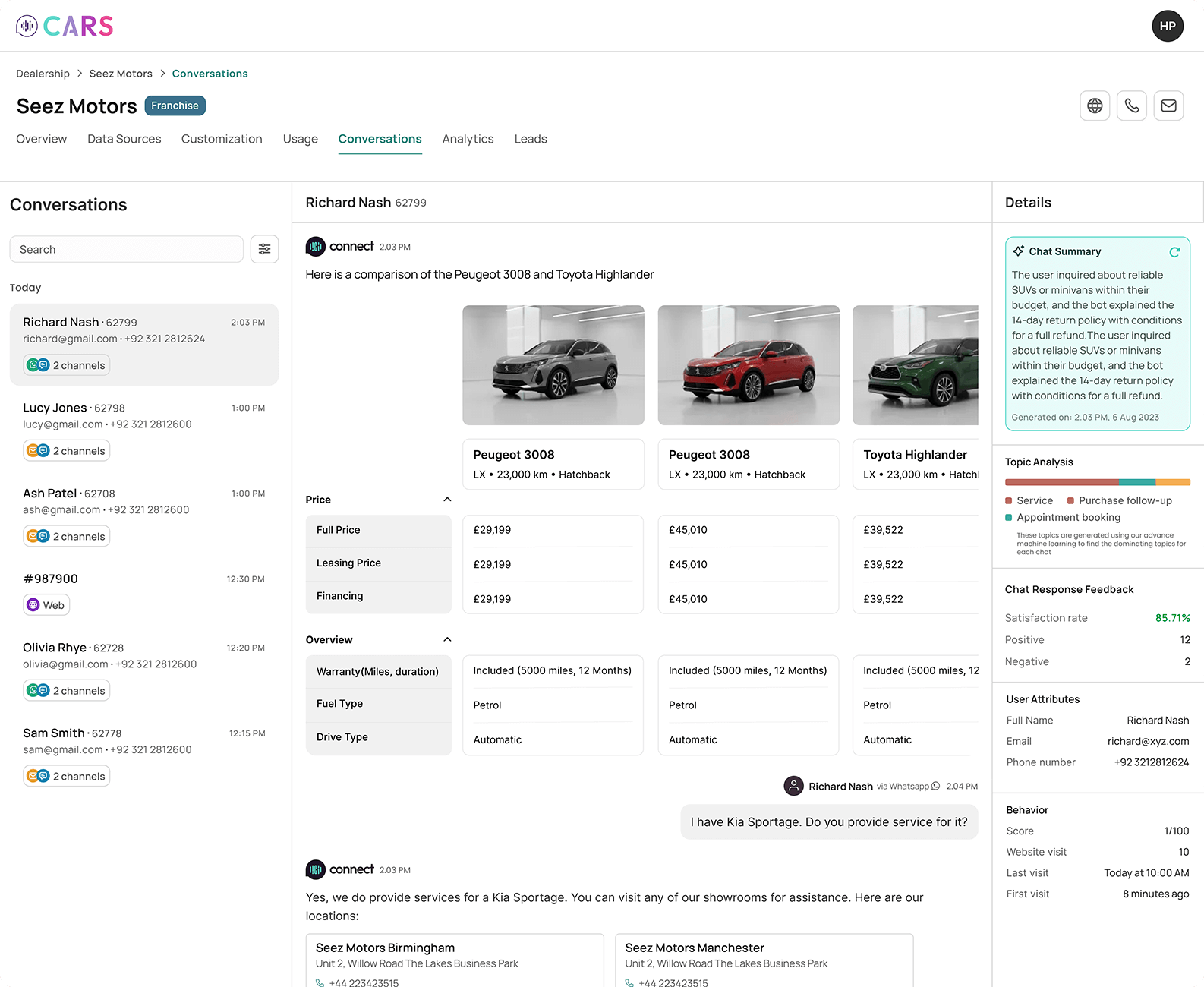Viewport: 1204px width, 987px height.
Task: Click the Conversations breadcrumb link
Action: coord(210,74)
